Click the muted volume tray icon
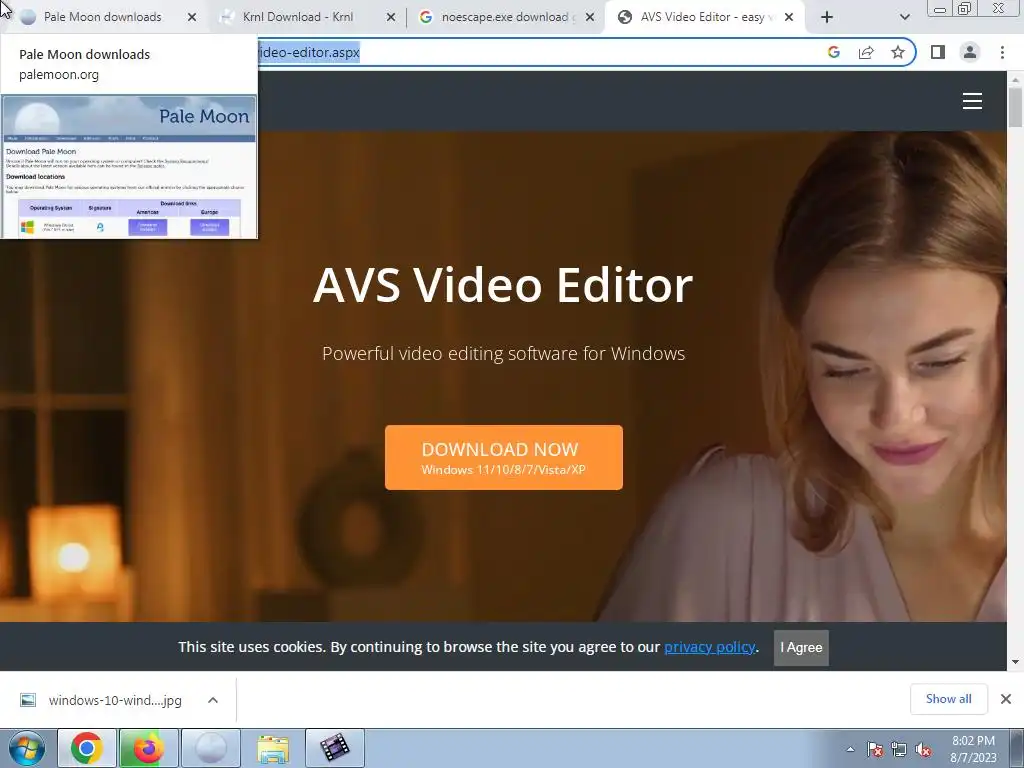 tap(923, 749)
